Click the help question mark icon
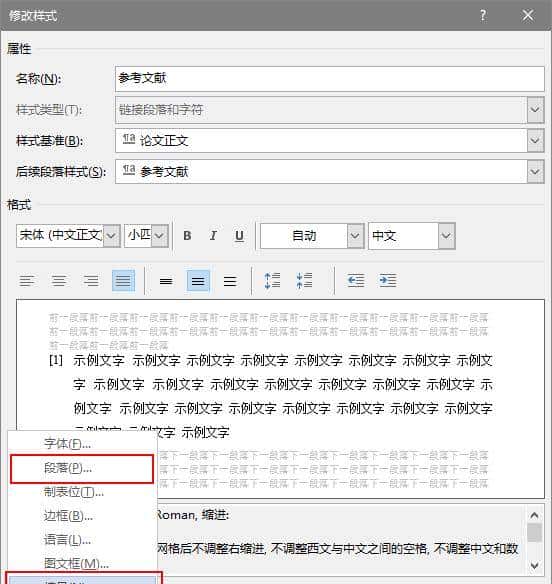The height and width of the screenshot is (584, 552). pyautogui.click(x=483, y=16)
